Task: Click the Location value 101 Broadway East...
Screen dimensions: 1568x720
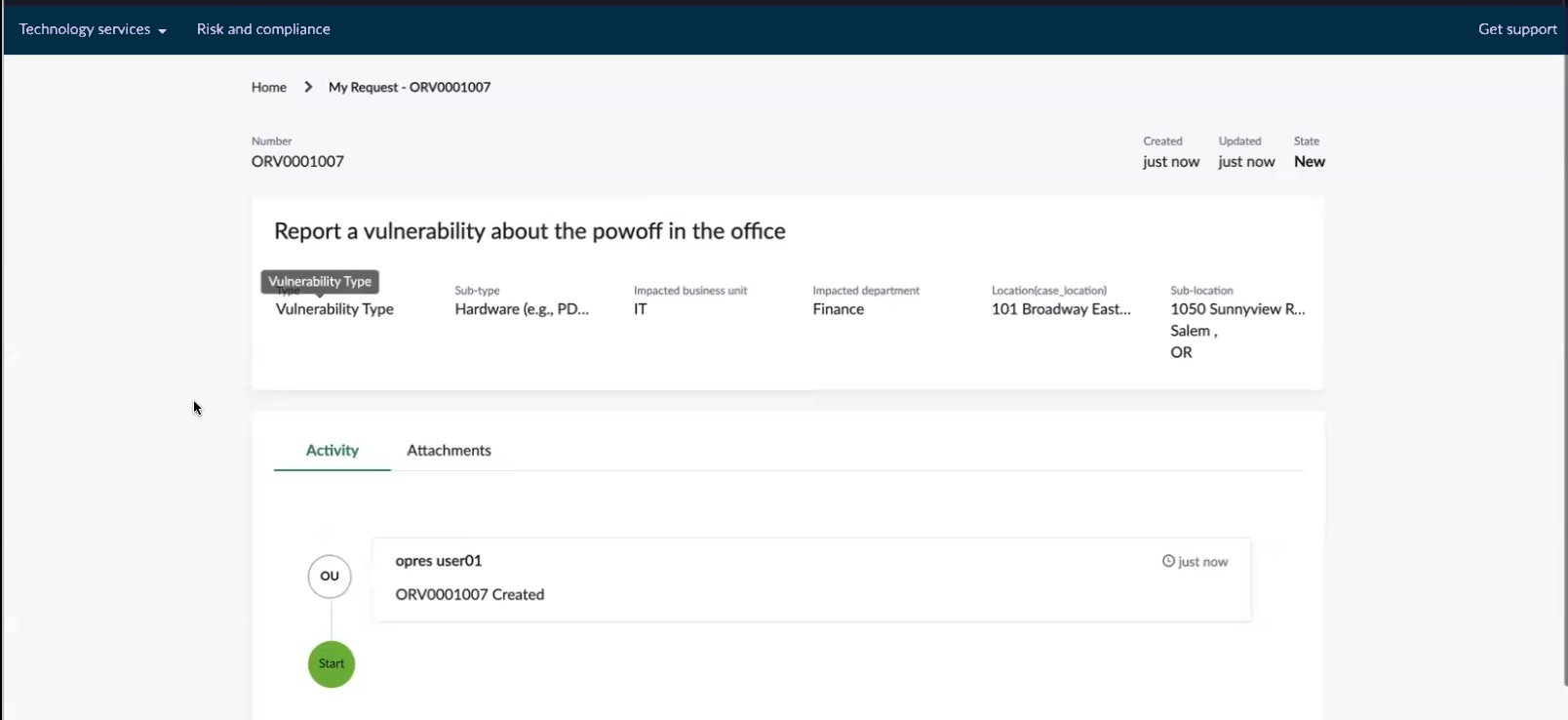Action: (1061, 309)
